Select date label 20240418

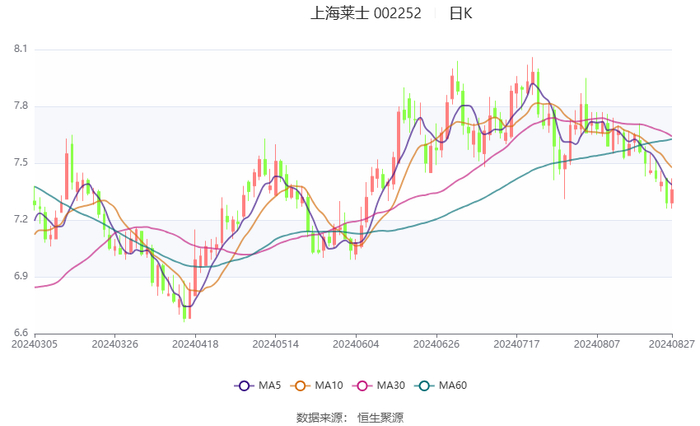[x=195, y=344]
